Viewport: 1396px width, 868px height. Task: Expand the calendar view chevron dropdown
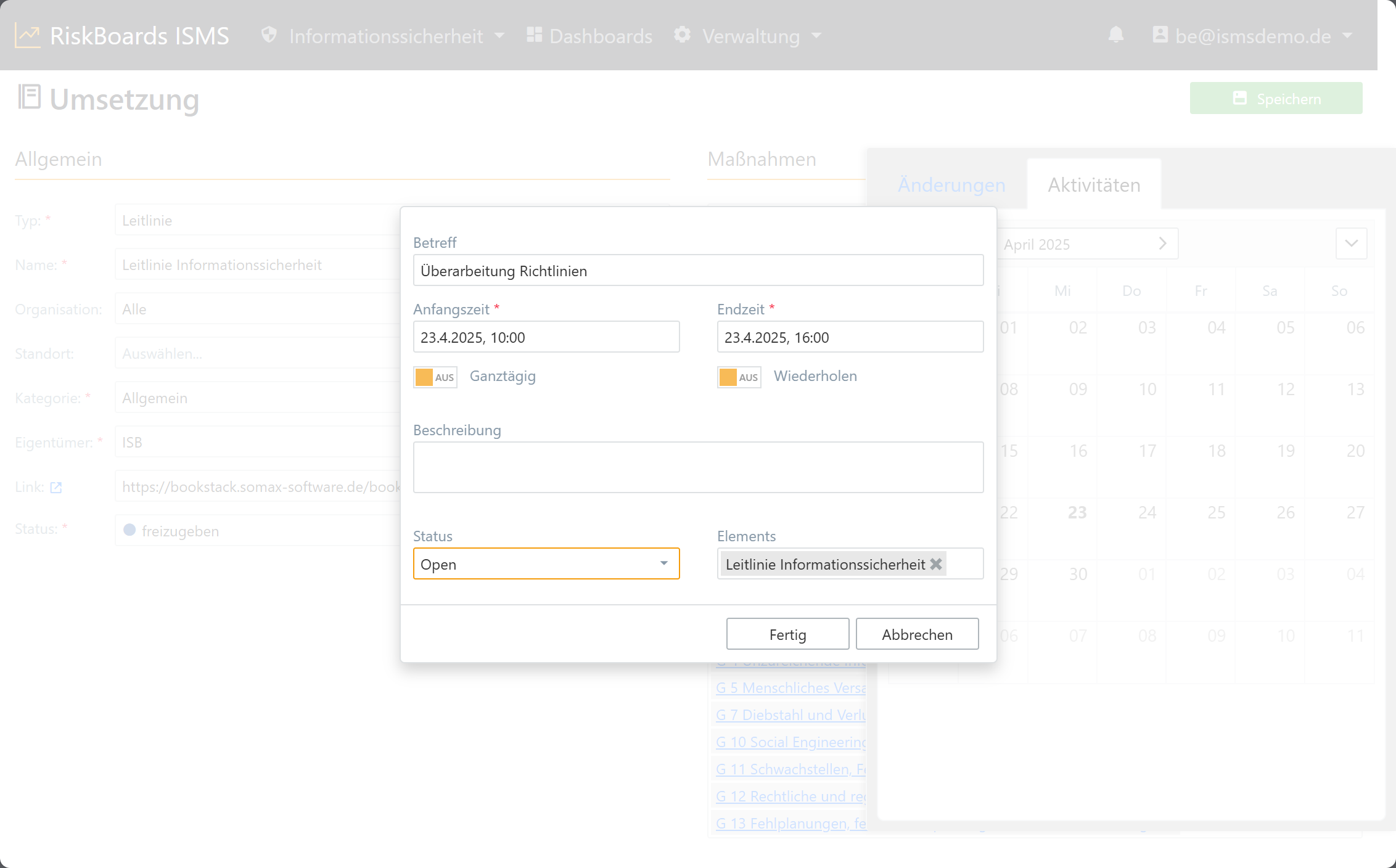pos(1352,244)
